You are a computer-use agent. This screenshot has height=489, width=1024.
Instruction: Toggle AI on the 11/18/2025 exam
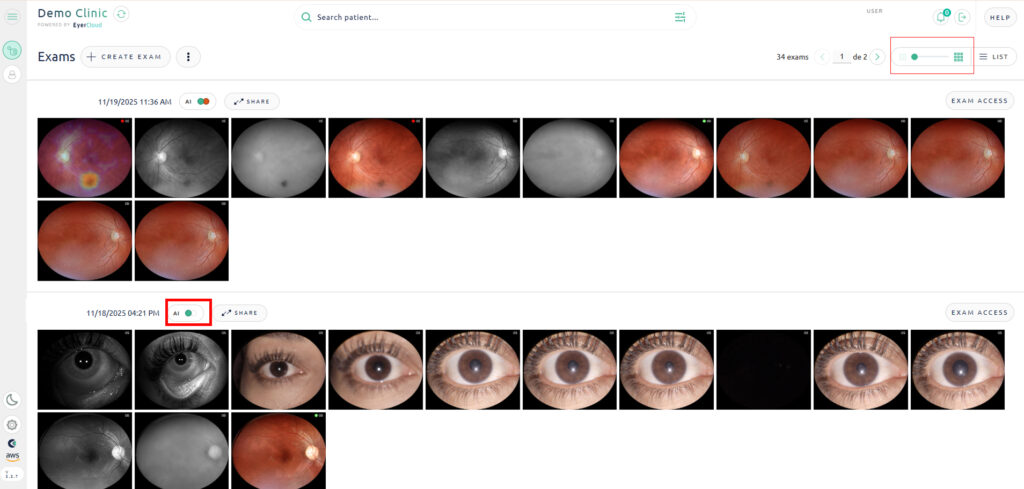click(188, 313)
